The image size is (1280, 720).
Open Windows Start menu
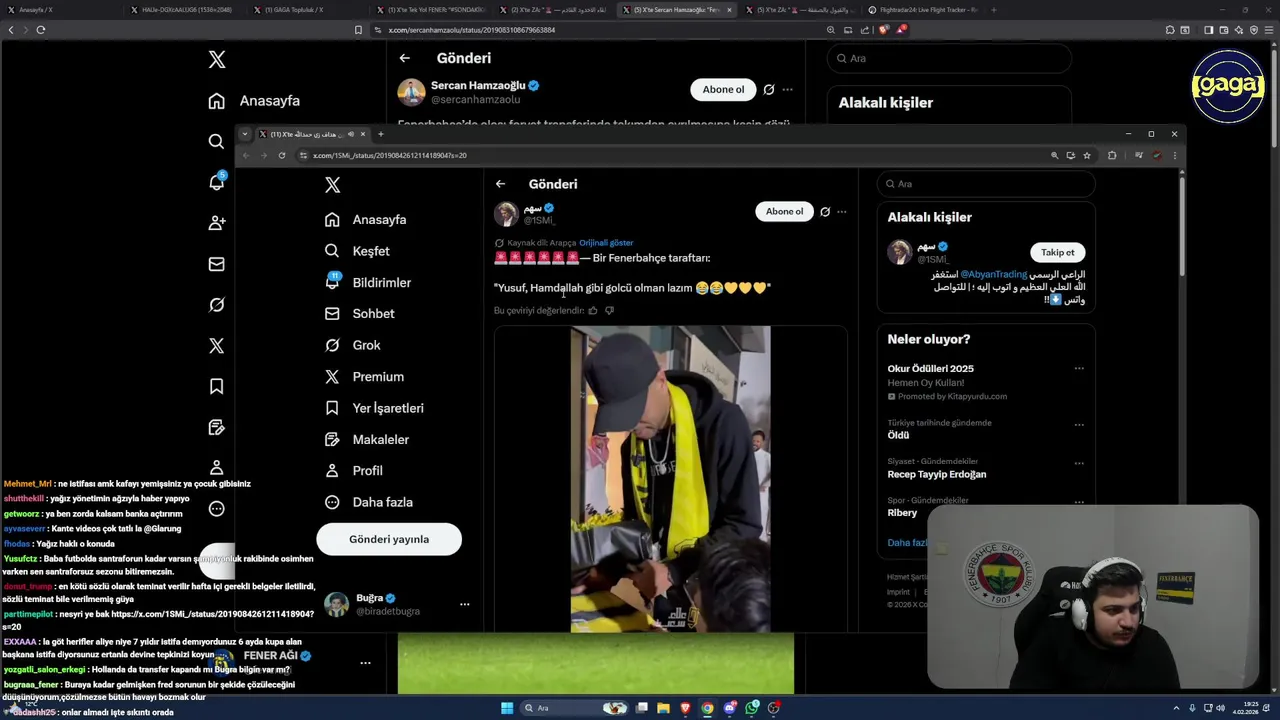[507, 708]
